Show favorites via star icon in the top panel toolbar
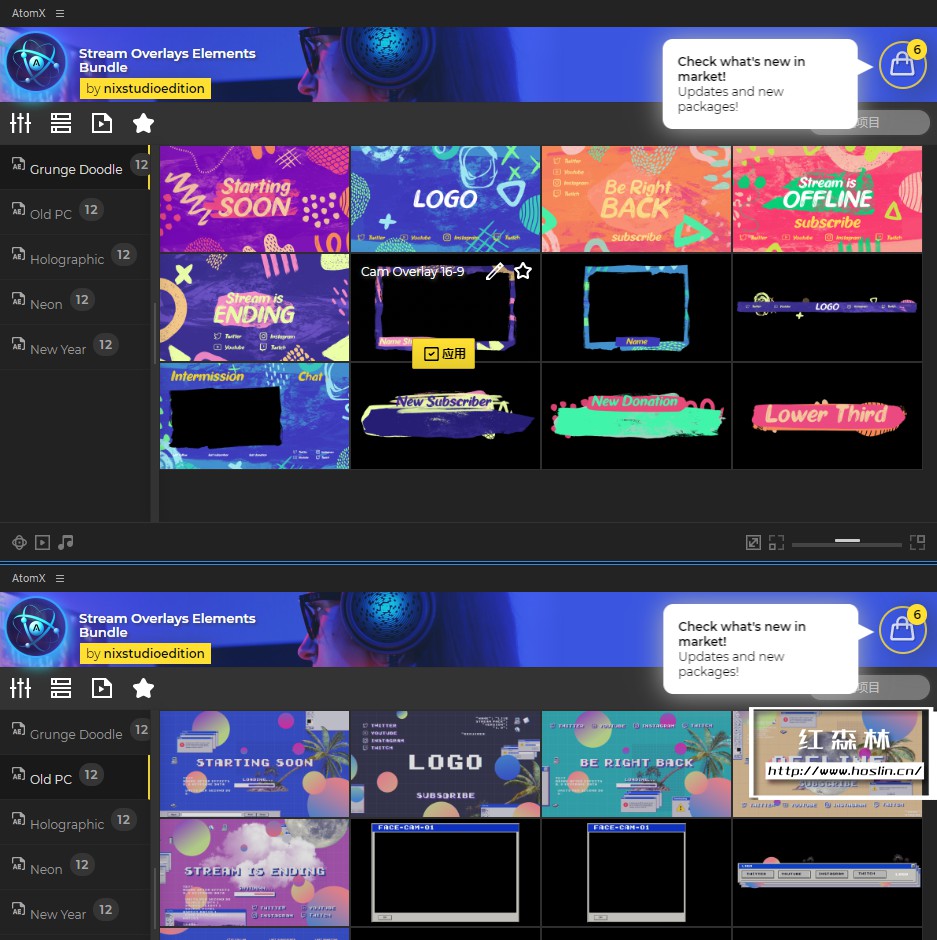 point(143,123)
